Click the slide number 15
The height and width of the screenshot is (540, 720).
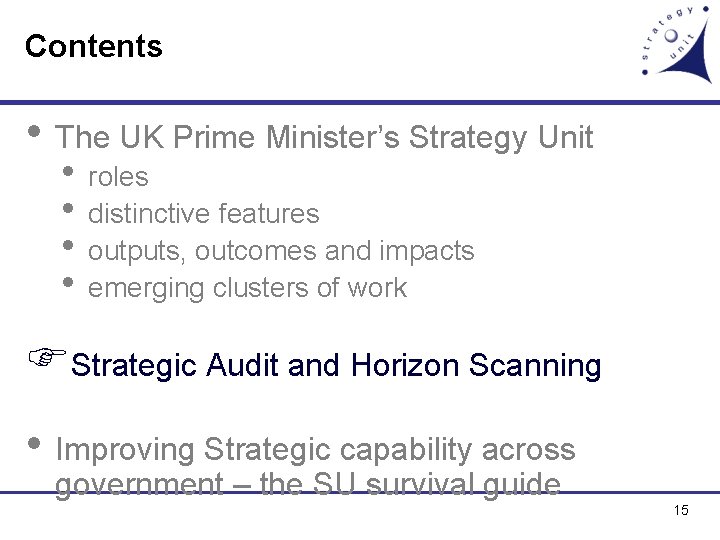[681, 511]
